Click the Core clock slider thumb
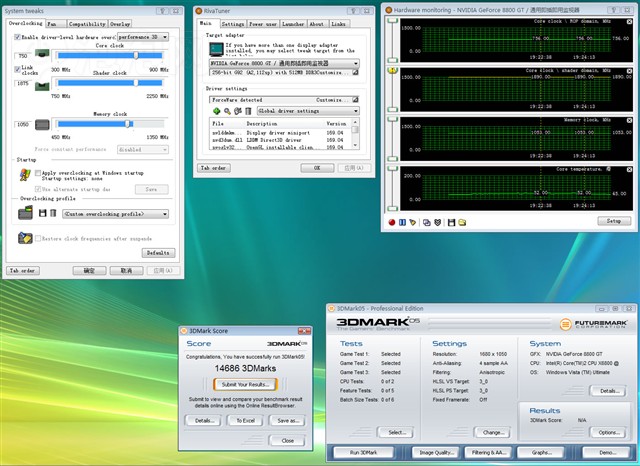Viewport: 640px width, 466px height. click(x=136, y=55)
